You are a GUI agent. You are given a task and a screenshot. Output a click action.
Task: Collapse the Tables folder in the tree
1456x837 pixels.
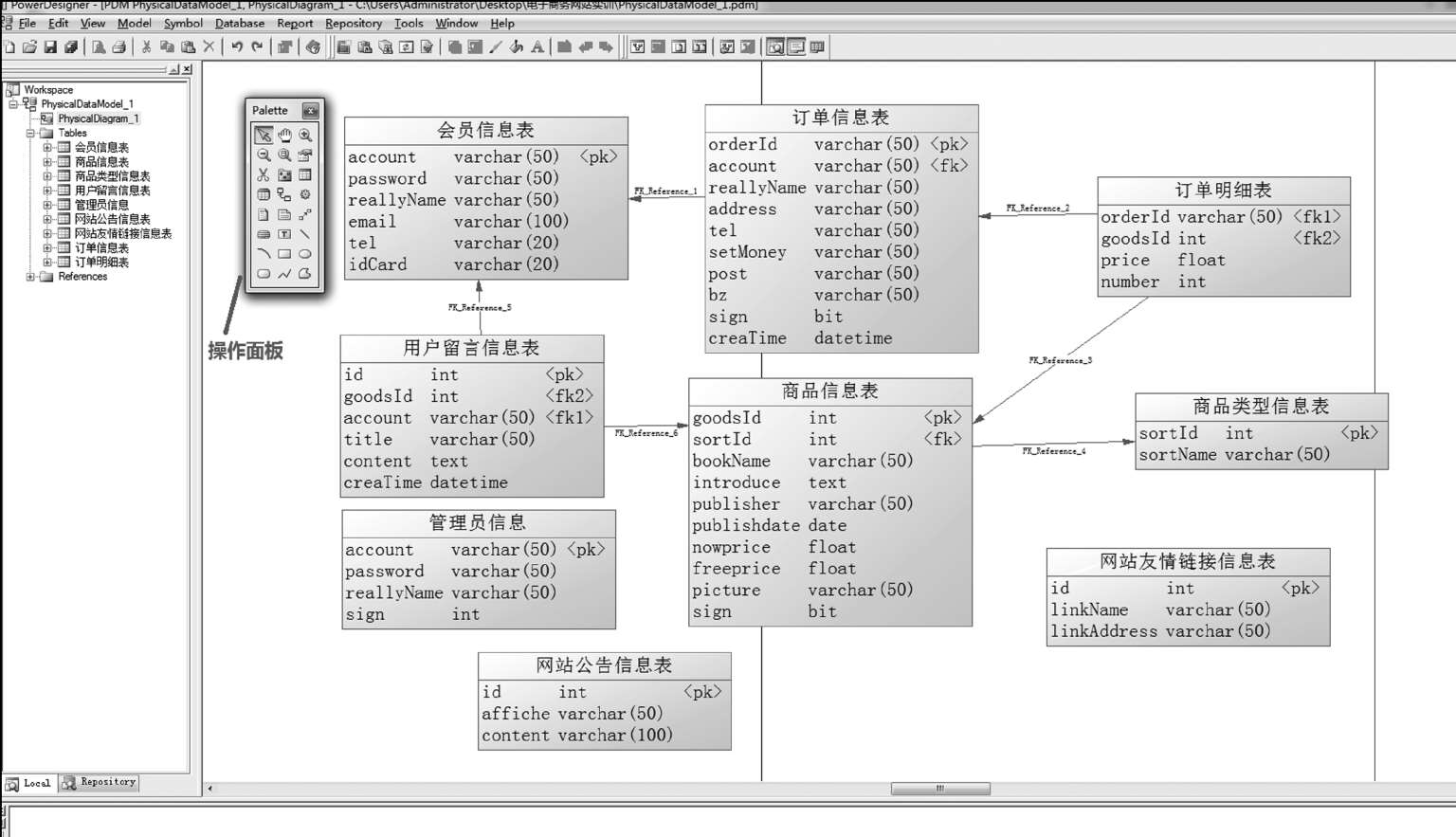[x=30, y=134]
